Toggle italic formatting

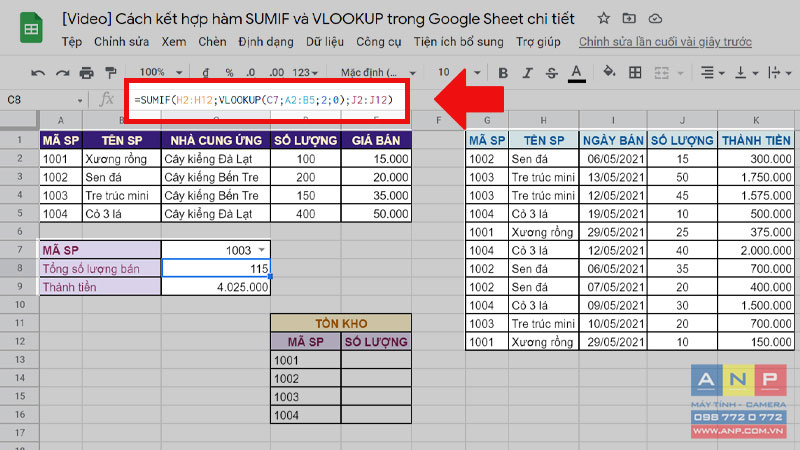point(528,73)
